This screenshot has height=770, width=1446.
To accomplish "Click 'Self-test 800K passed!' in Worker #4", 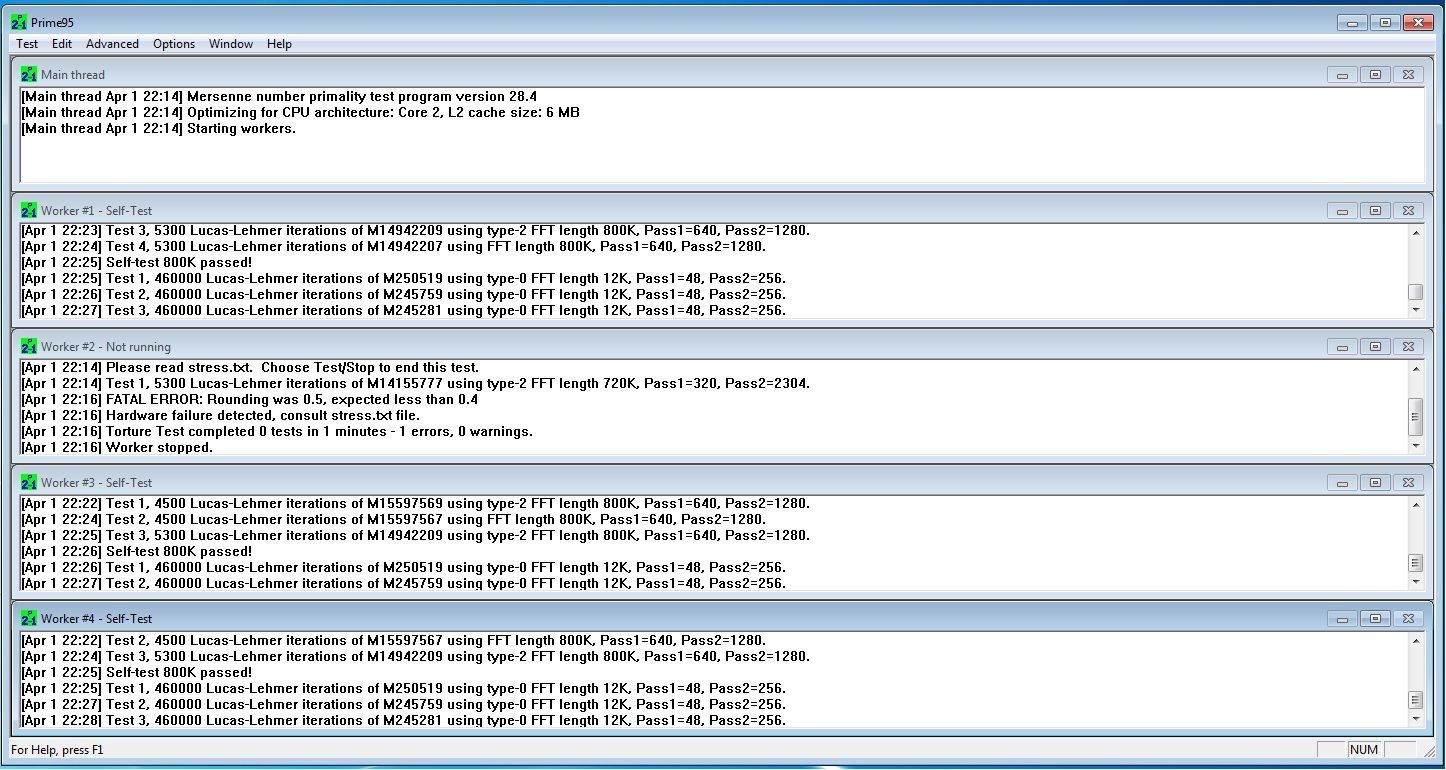I will click(x=137, y=672).
